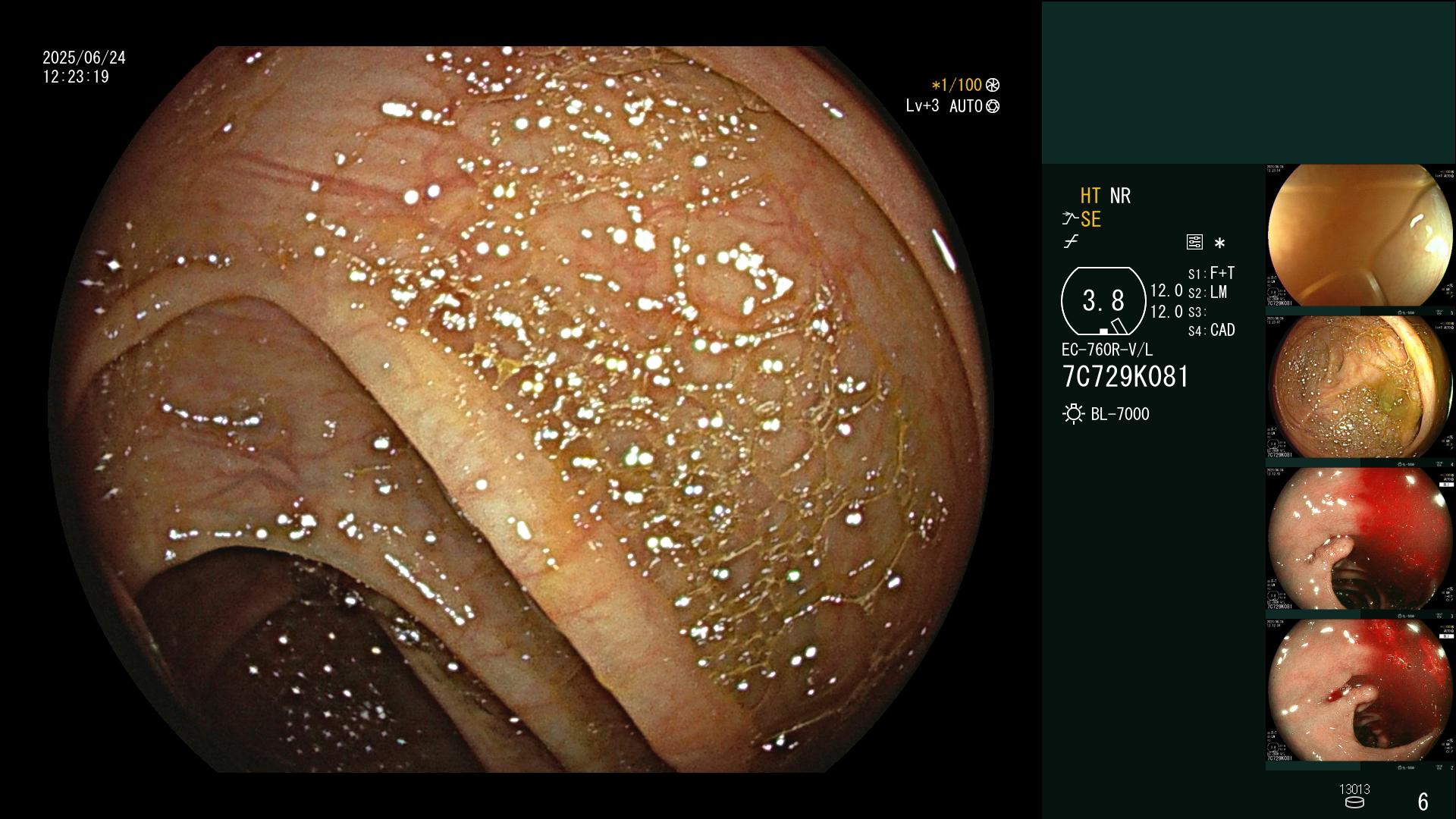This screenshot has height=819, width=1456.
Task: Click the date 2025/06/24
Action: coord(84,58)
